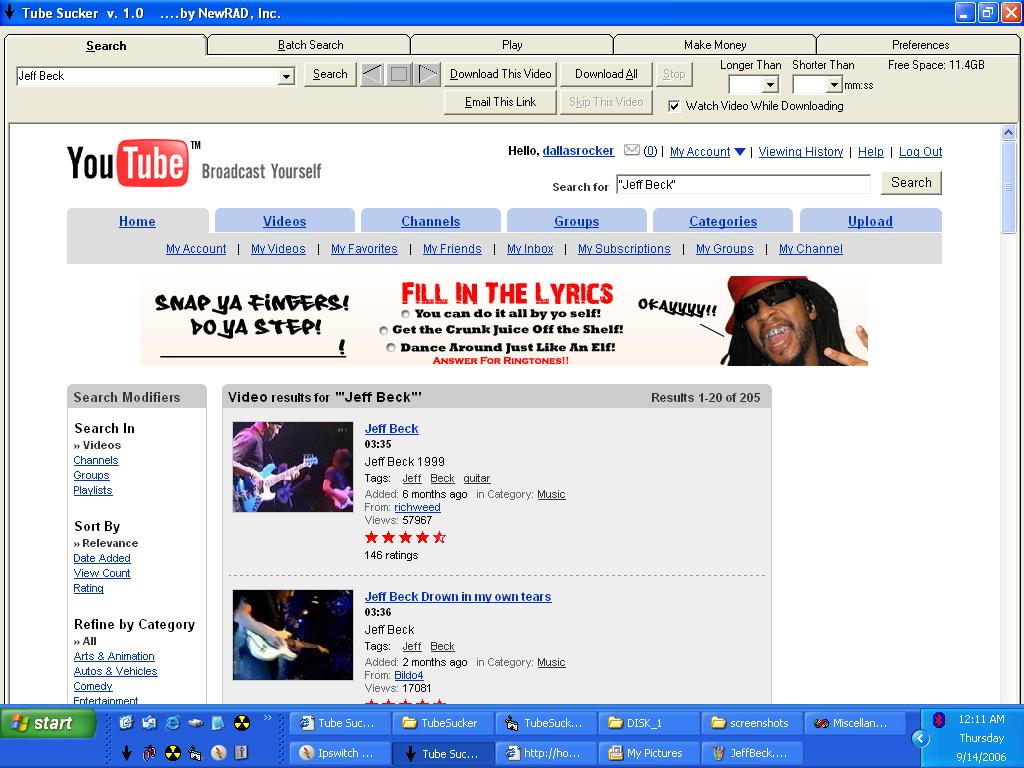Screen dimensions: 1024x768
Task: Open the Shorter Than dropdown
Action: coord(834,85)
